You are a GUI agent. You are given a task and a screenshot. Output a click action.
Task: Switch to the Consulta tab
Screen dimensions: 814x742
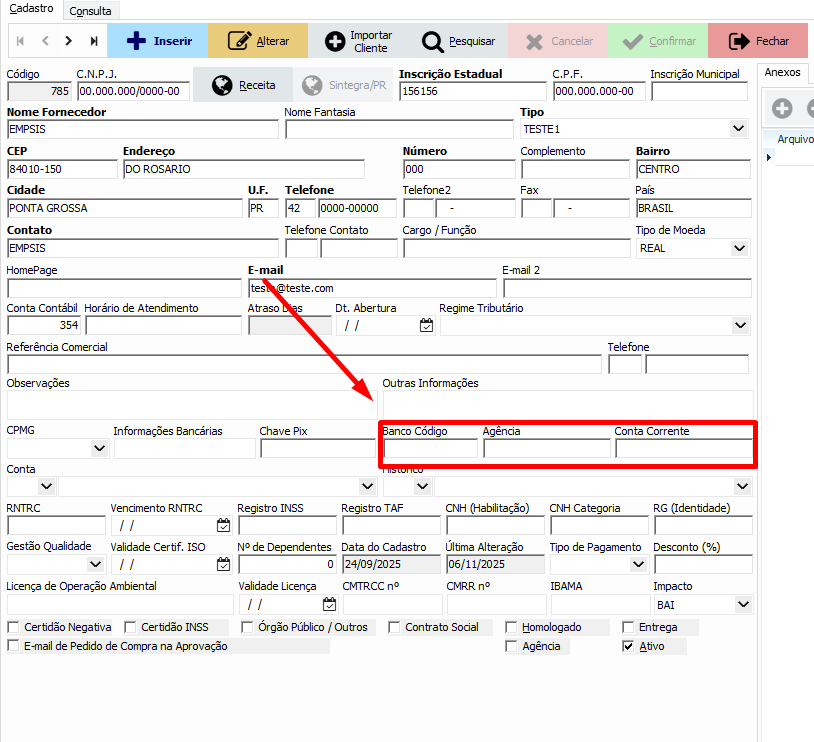point(90,10)
